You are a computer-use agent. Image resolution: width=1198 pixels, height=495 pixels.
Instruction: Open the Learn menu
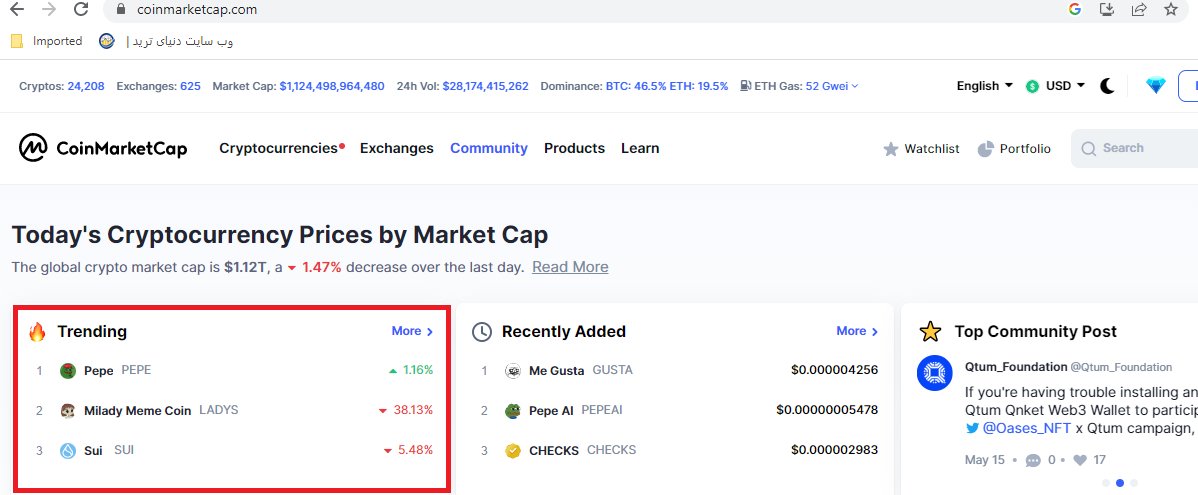640,148
